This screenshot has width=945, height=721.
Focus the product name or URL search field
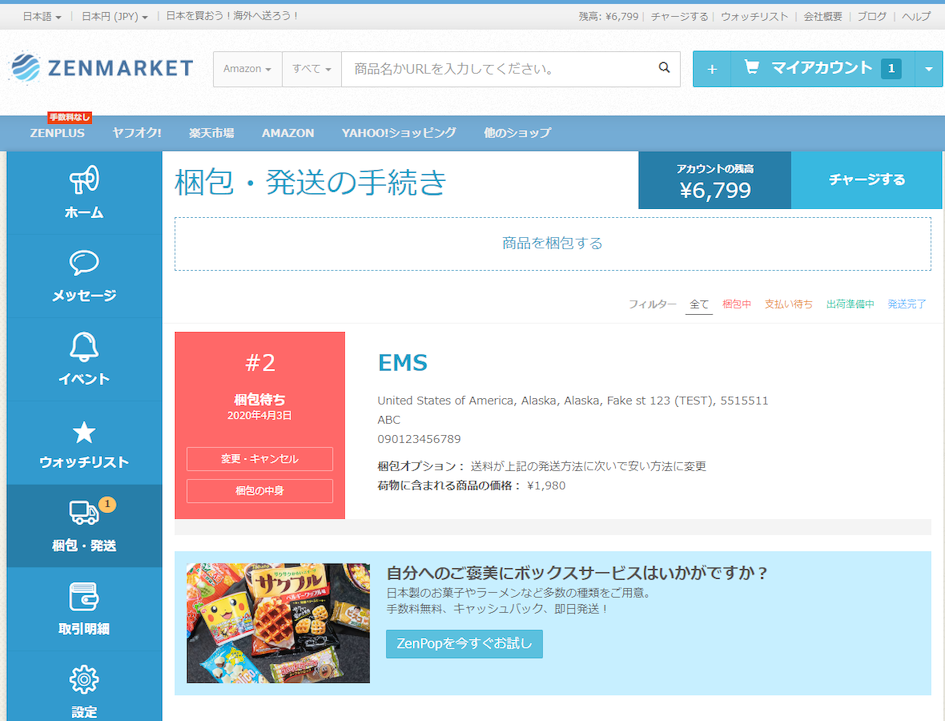[497, 69]
